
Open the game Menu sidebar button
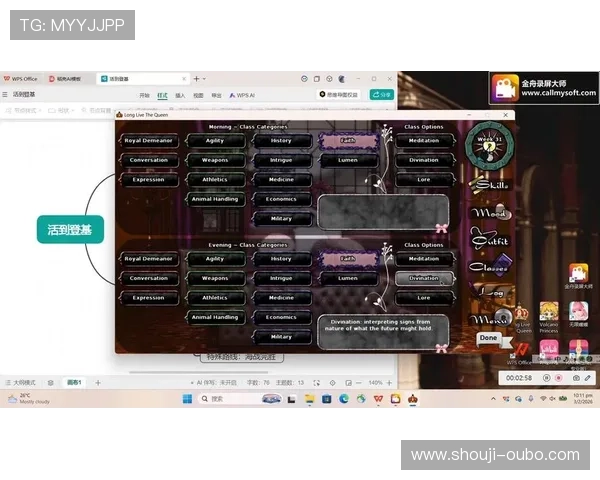491,319
